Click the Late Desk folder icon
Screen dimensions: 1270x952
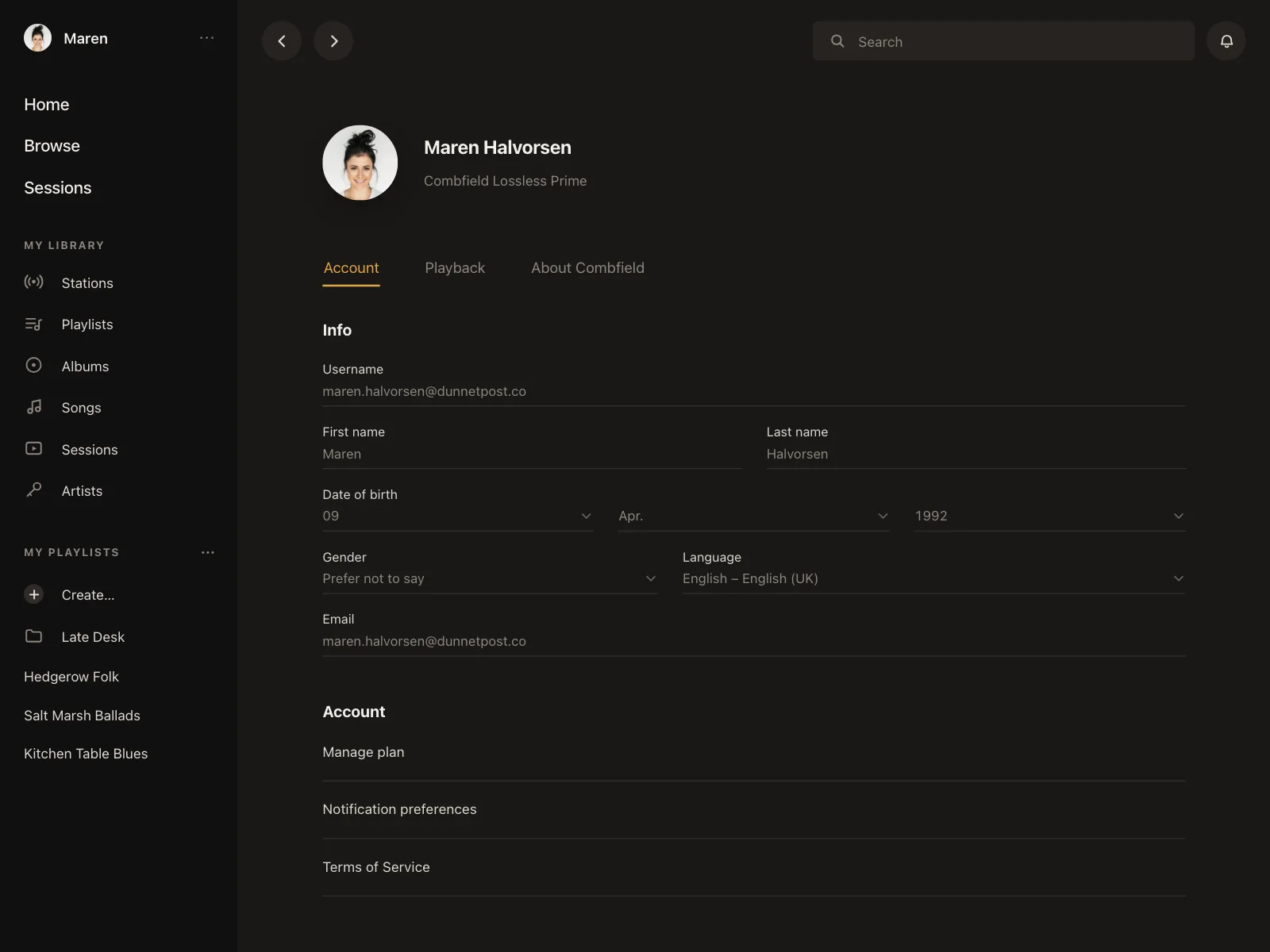33,636
